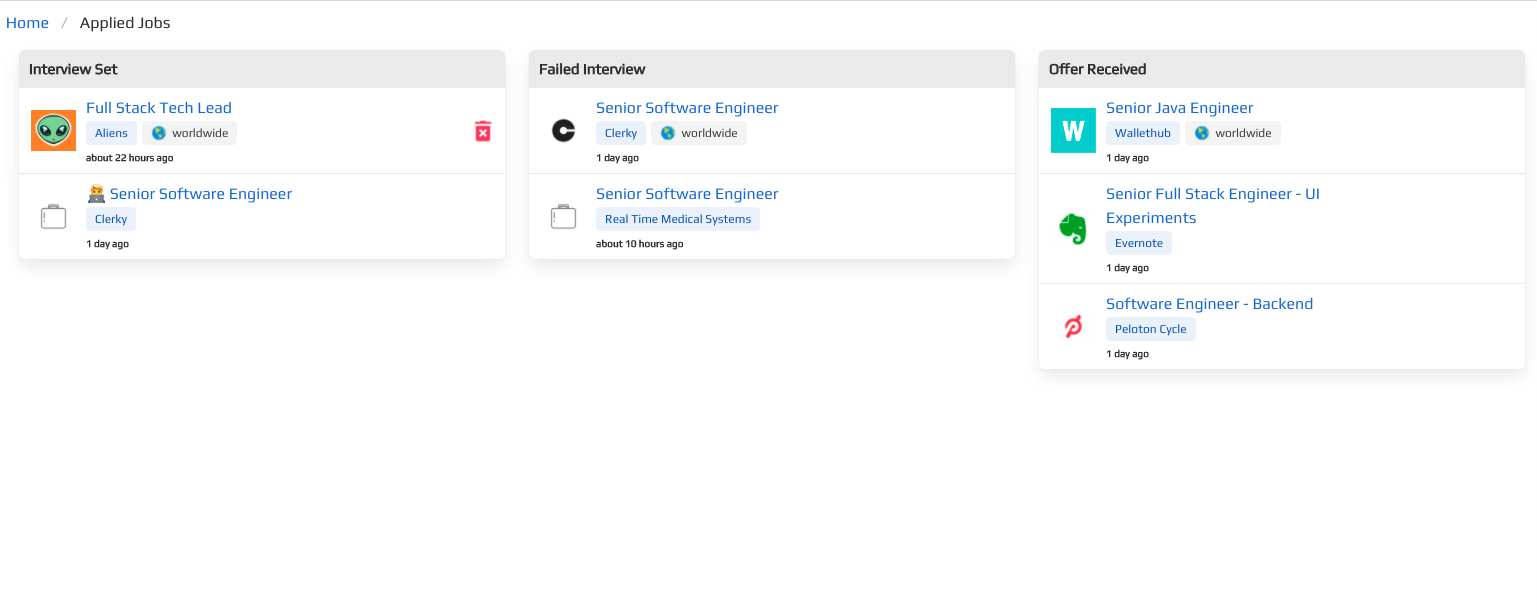Click the green Evernote elephant logo
Screen dimensions: 1537x613
(1073, 229)
